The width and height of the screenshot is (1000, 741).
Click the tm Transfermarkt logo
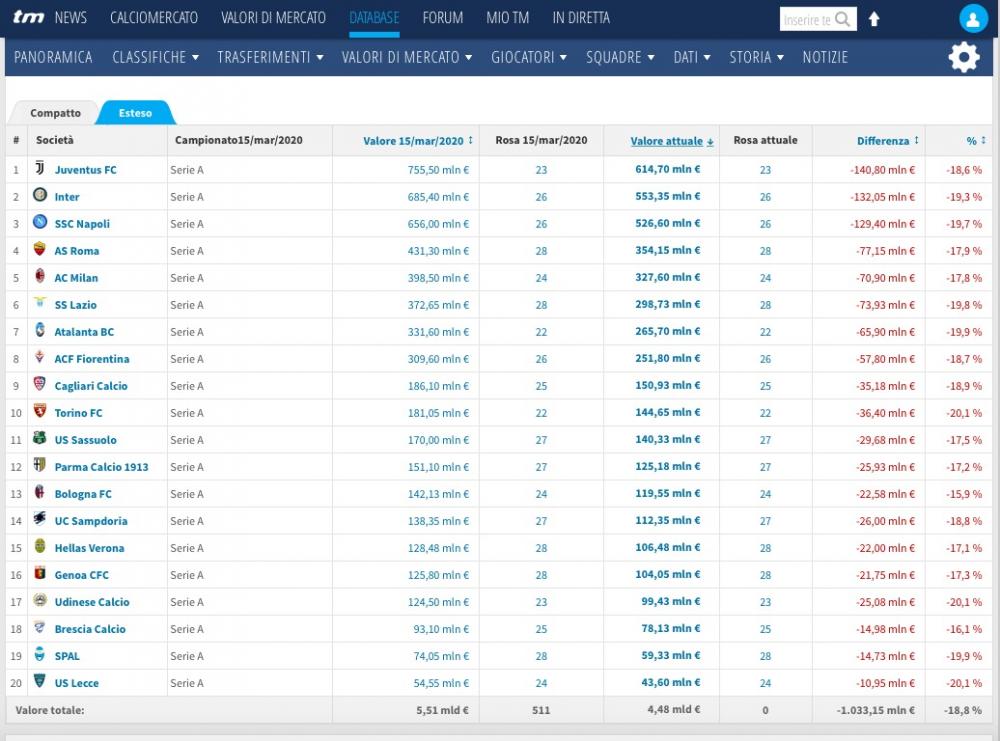(29, 17)
